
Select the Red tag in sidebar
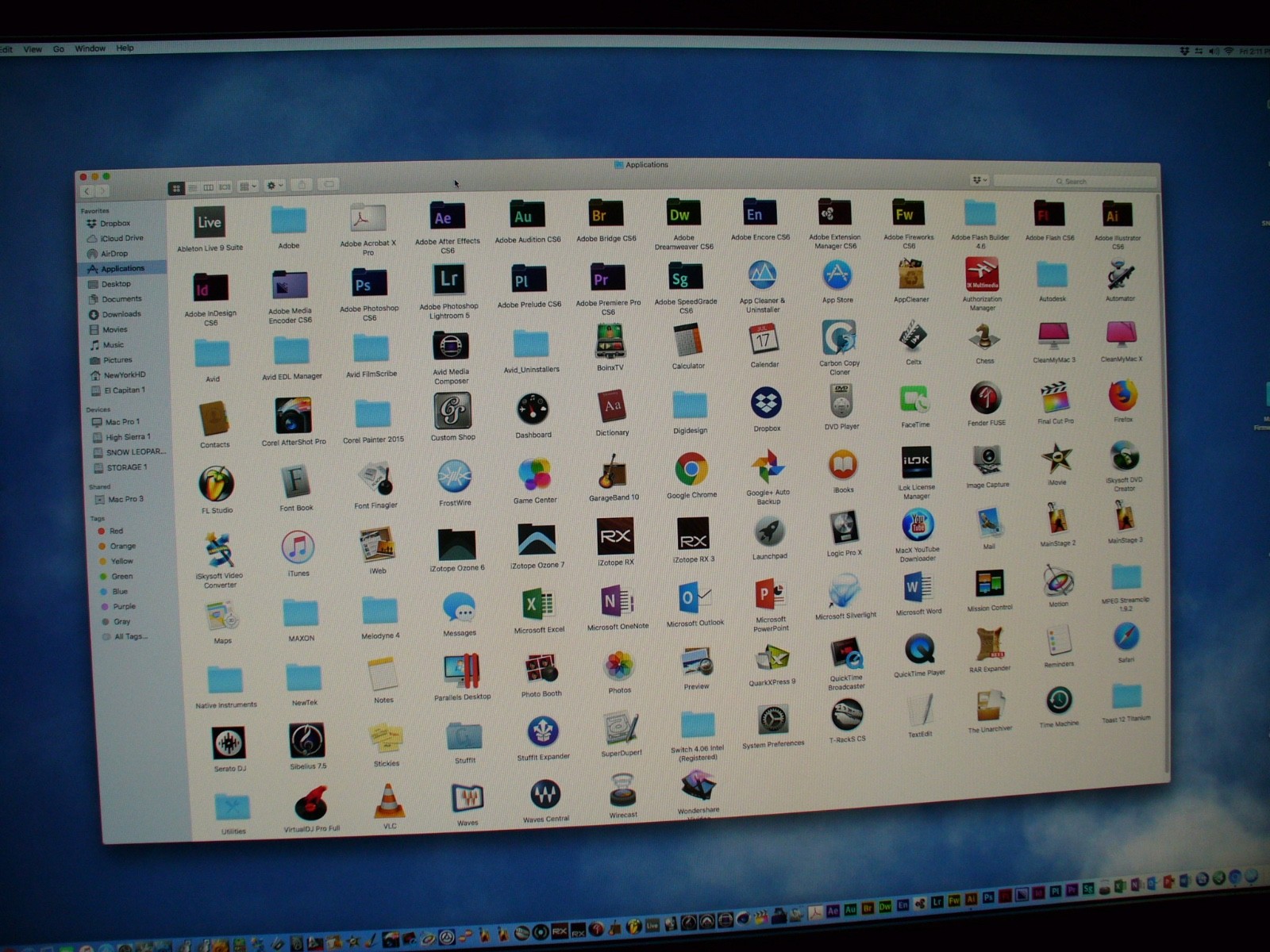[x=116, y=531]
